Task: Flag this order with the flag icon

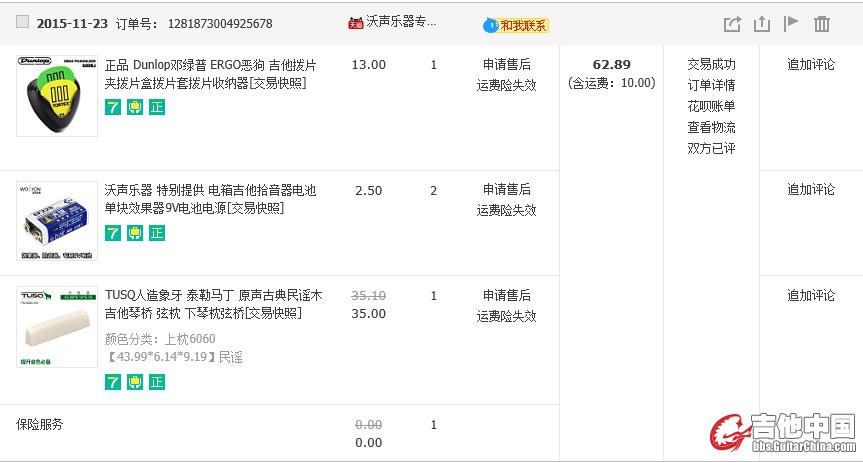Action: click(791, 24)
